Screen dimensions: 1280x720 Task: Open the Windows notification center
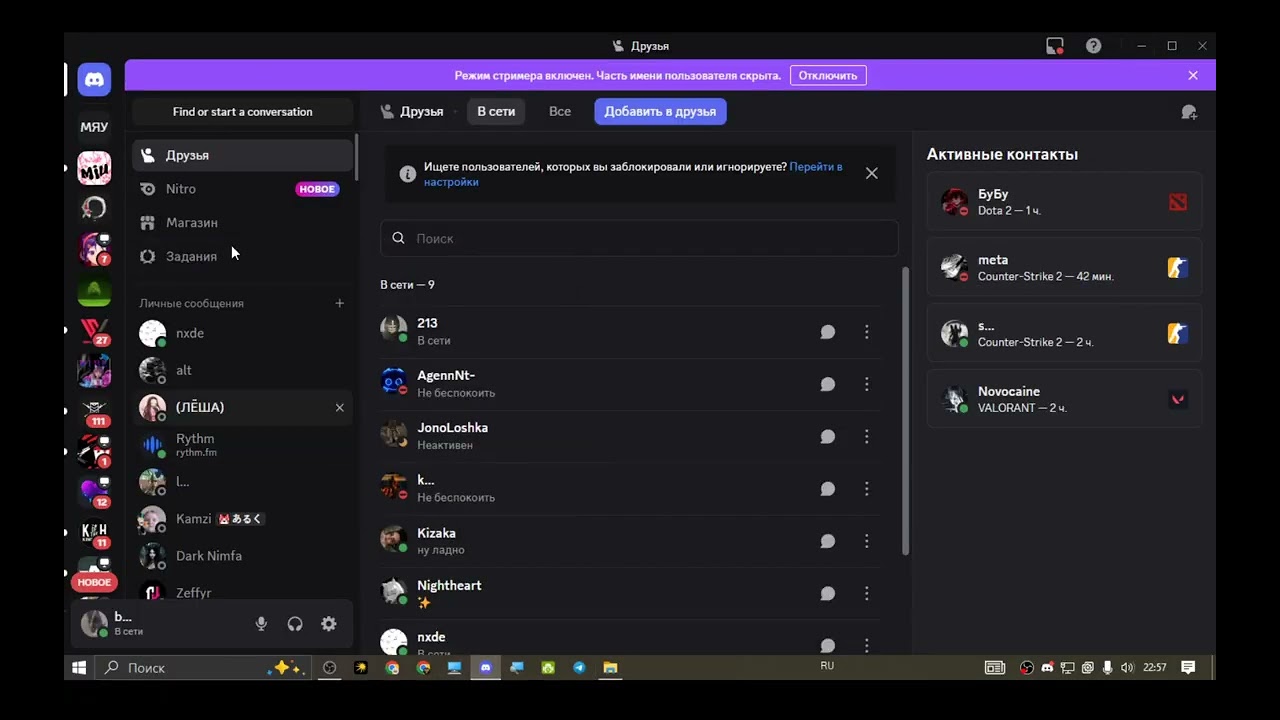[1188, 667]
